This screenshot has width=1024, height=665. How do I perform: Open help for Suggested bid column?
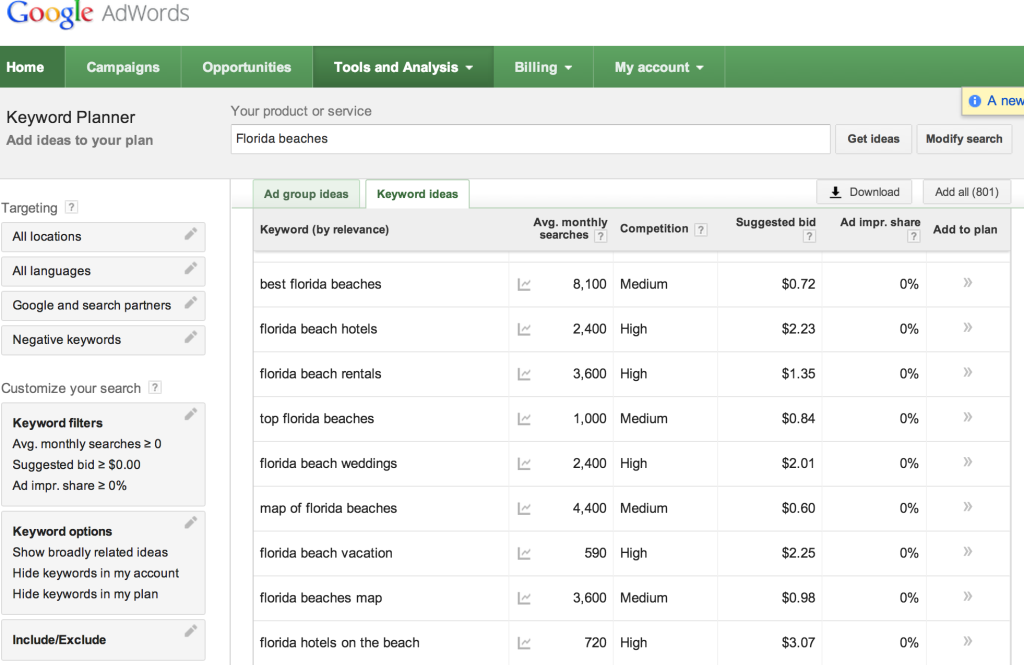pos(809,236)
